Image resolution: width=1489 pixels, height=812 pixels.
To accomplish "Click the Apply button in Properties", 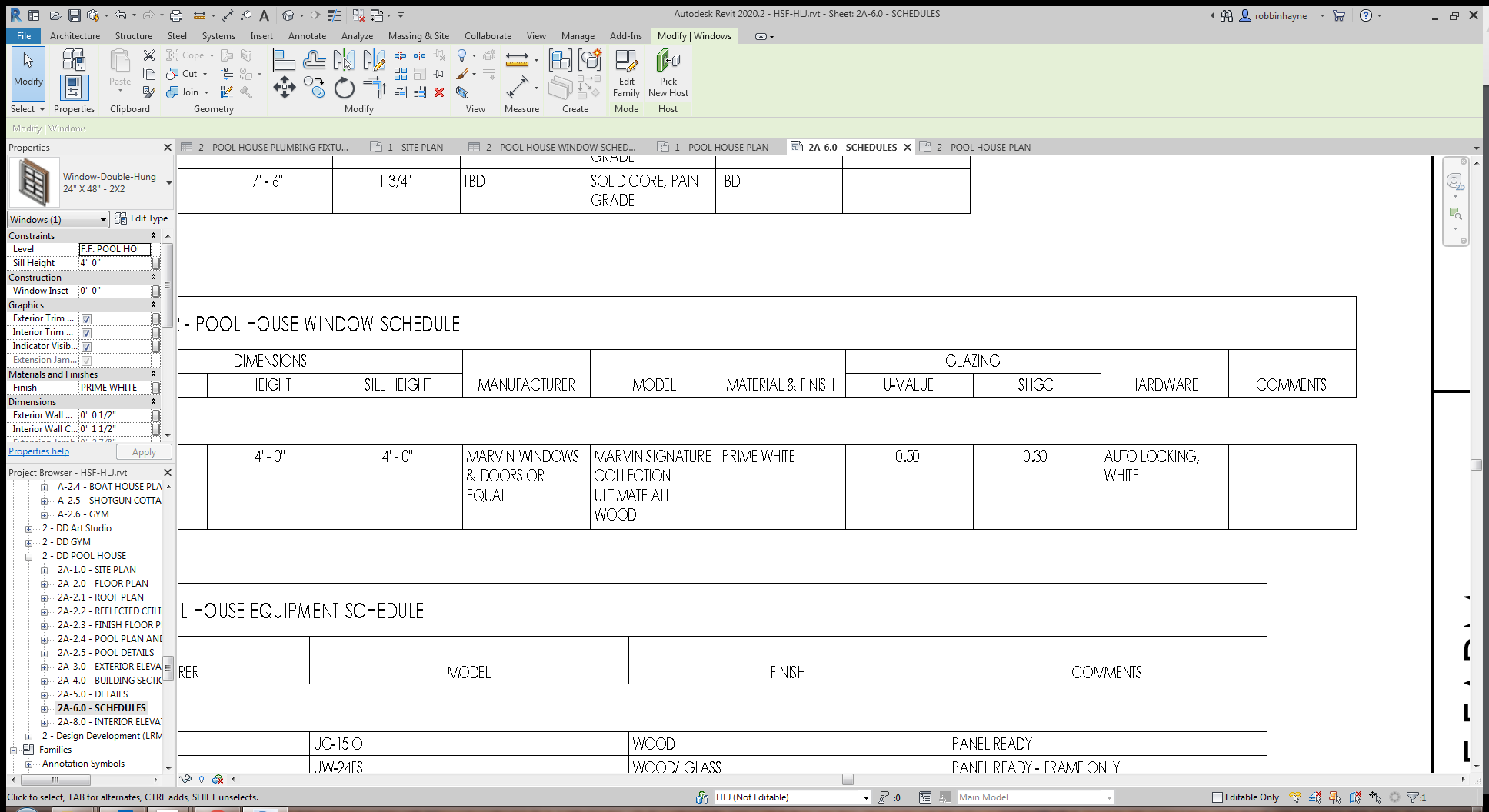I will (144, 452).
